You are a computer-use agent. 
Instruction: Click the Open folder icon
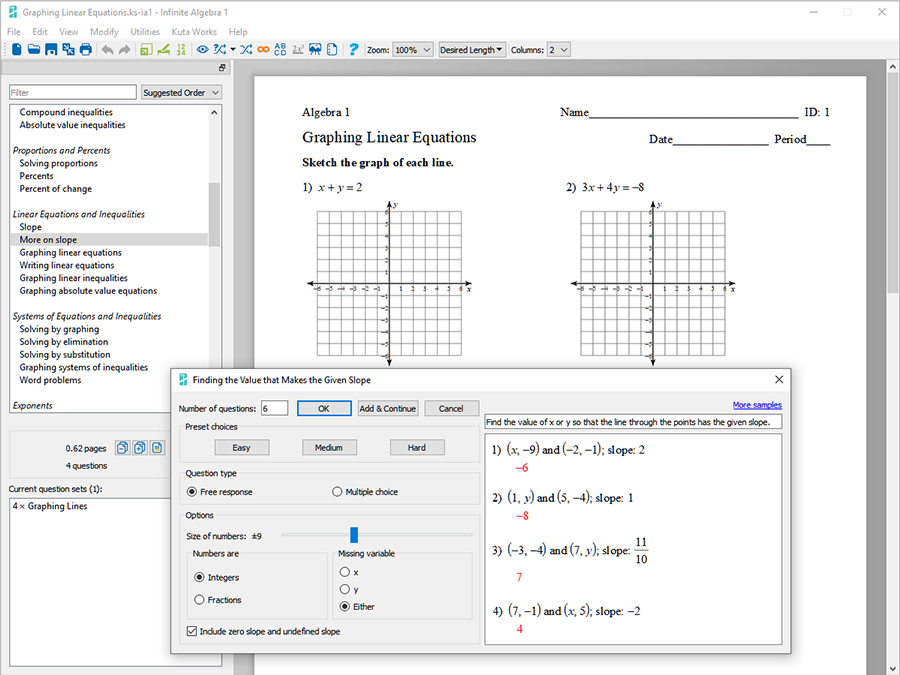click(x=34, y=50)
